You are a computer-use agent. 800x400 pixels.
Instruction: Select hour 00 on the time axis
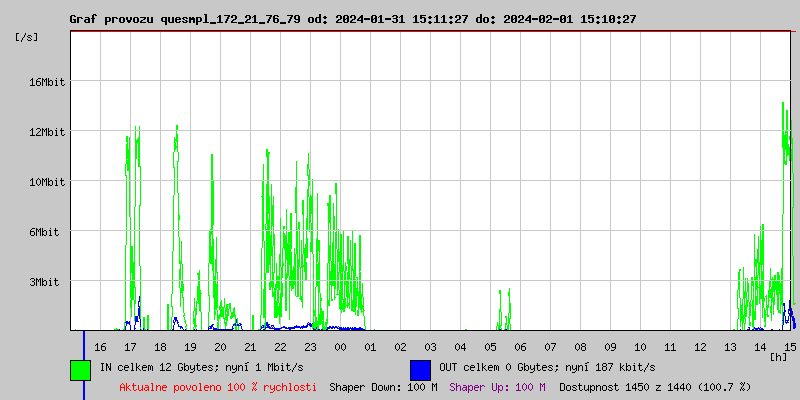[340, 346]
